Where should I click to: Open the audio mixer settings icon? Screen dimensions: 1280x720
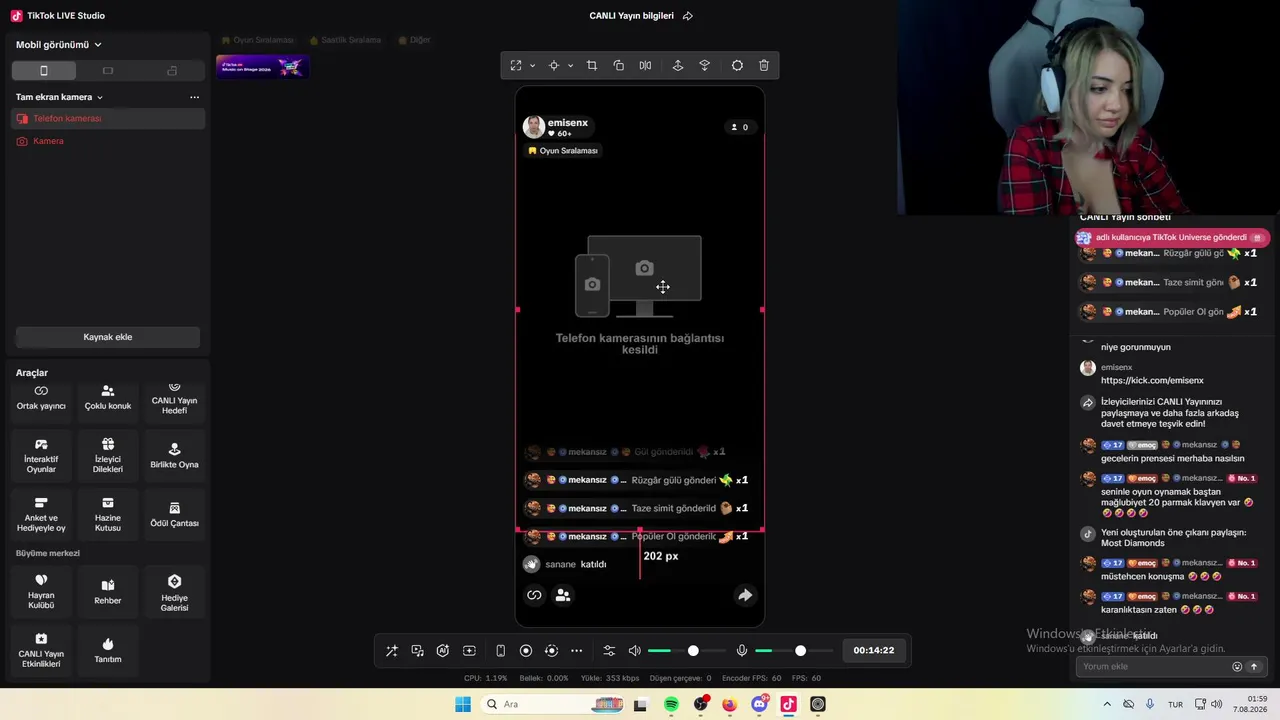click(609, 651)
